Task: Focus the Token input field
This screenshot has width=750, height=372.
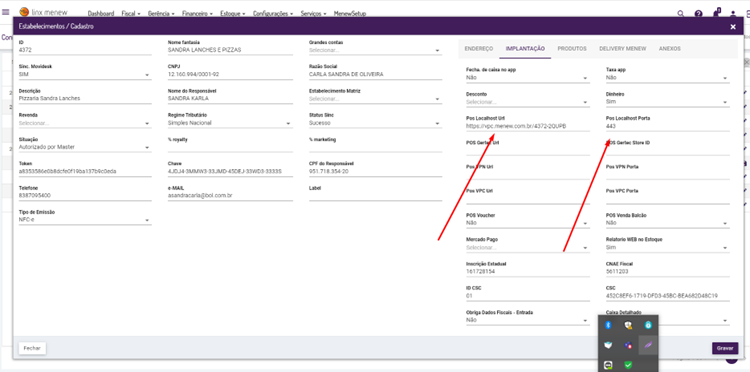Action: (x=85, y=171)
